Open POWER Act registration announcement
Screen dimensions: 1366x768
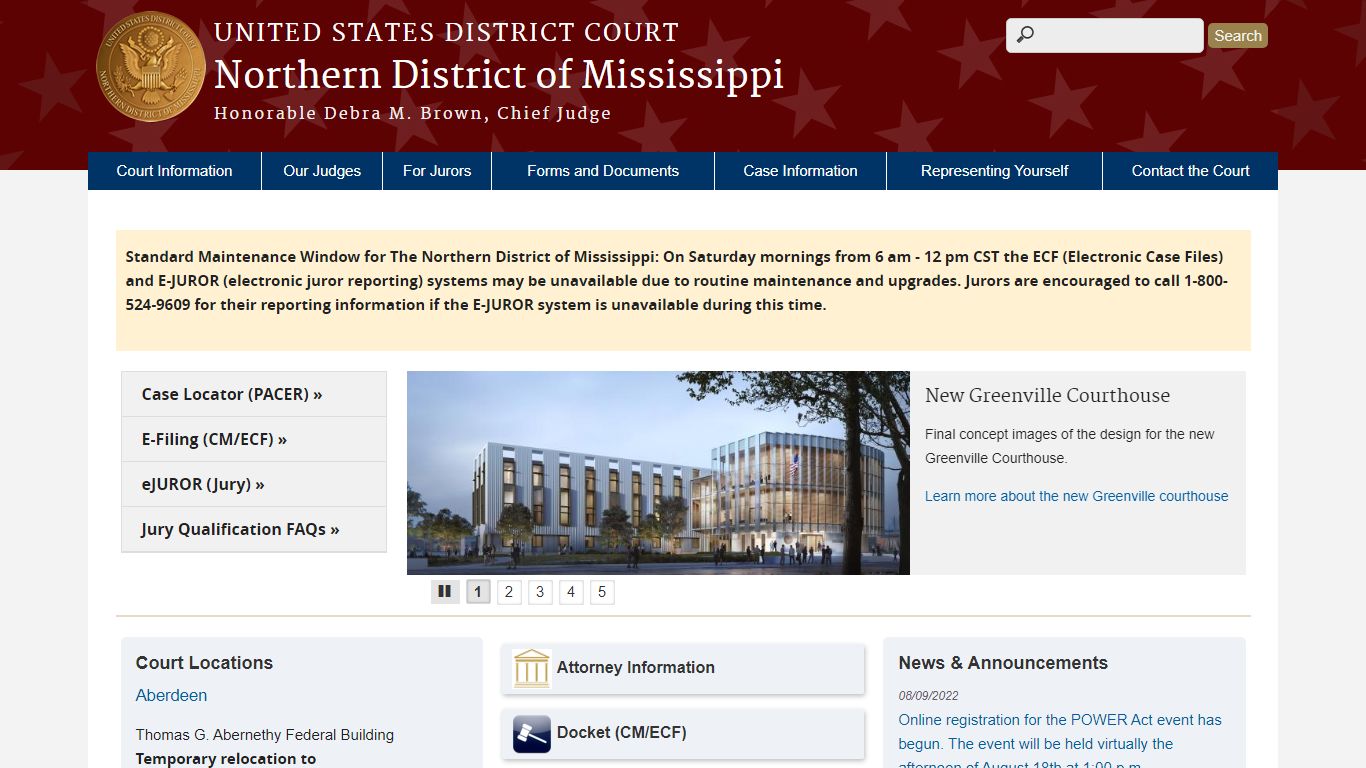[x=1060, y=743]
